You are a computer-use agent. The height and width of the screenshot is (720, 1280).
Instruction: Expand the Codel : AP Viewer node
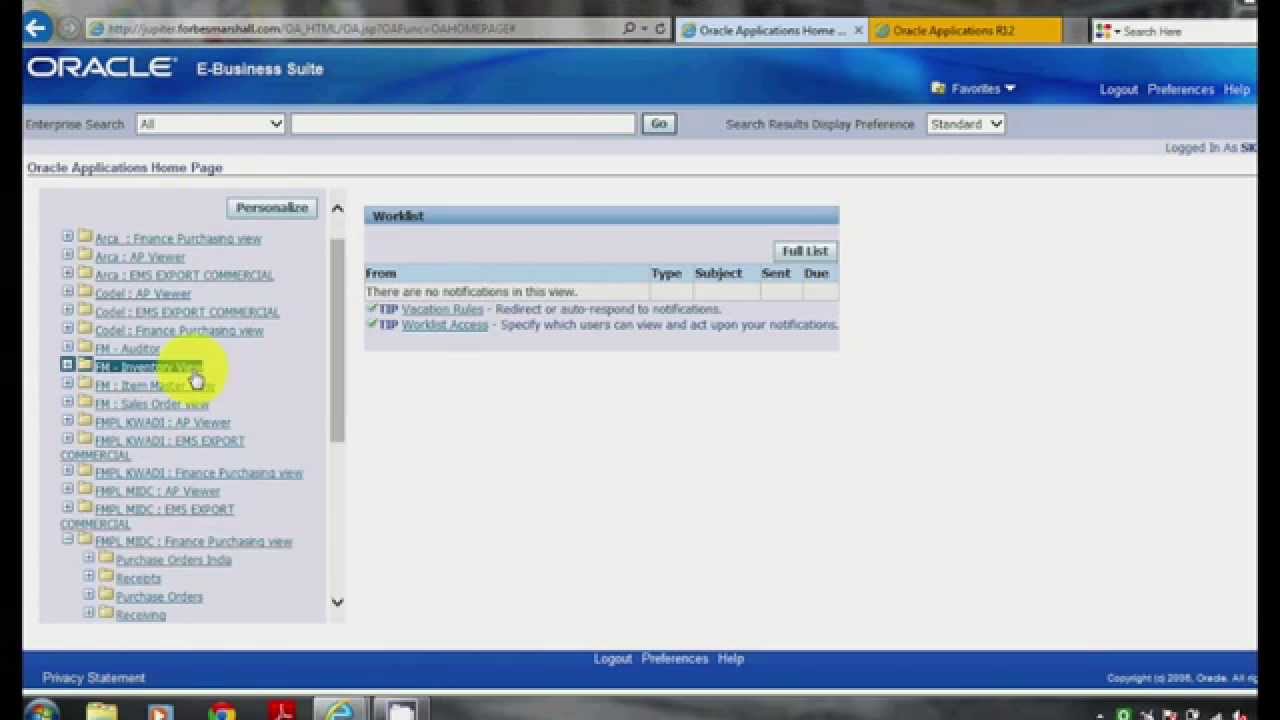pyautogui.click(x=68, y=292)
